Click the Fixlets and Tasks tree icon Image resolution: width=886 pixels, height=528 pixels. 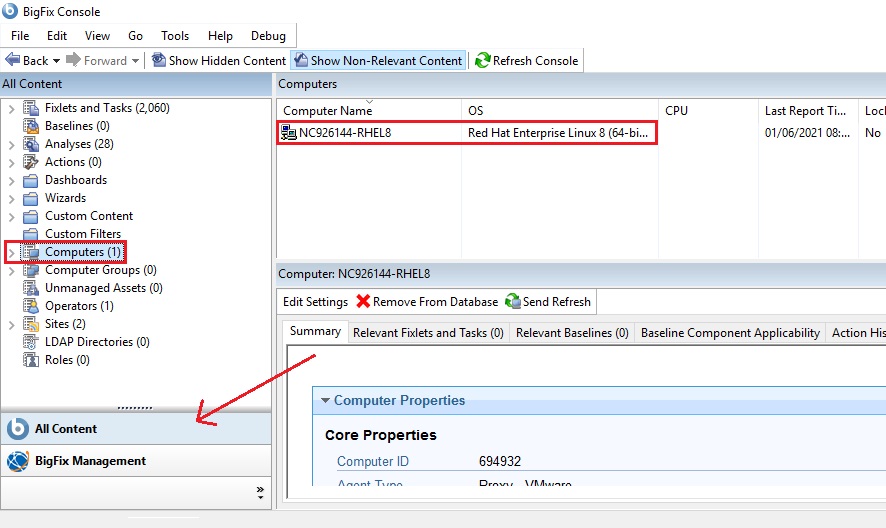31,108
